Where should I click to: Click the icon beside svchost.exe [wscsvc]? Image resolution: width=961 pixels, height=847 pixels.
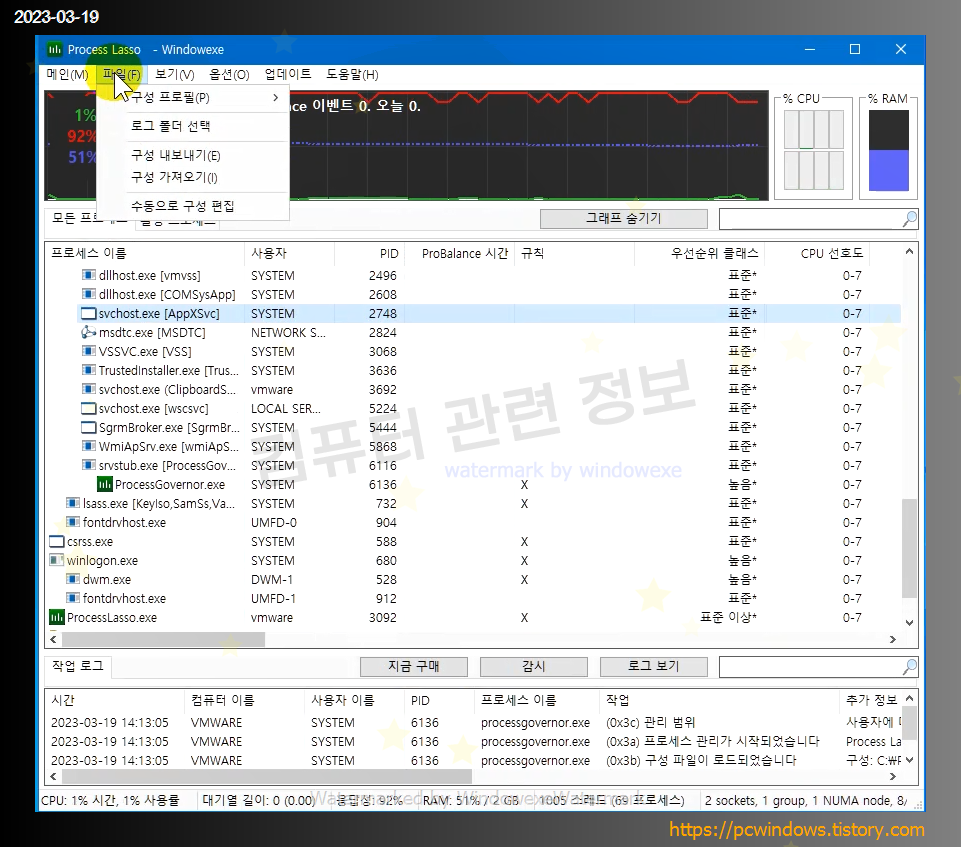(89, 408)
